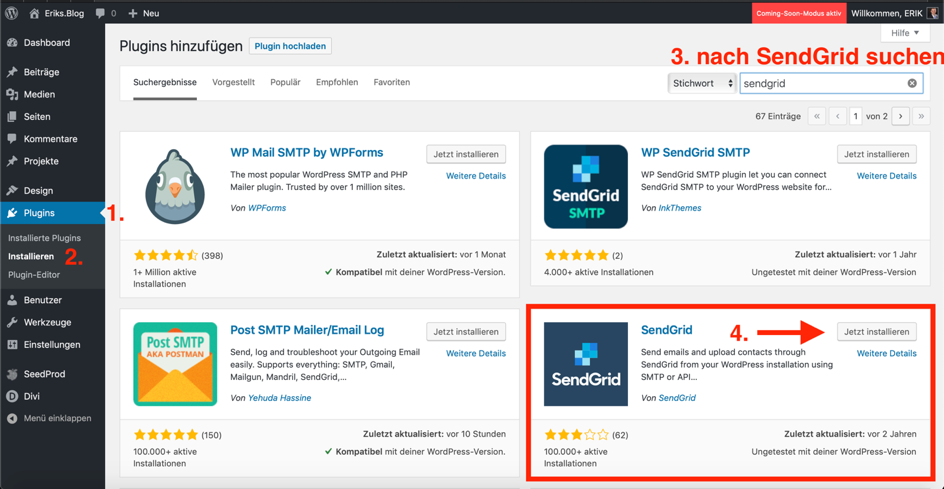Click the Benutzer user icon
Image resolution: width=944 pixels, height=489 pixels.
point(11,300)
